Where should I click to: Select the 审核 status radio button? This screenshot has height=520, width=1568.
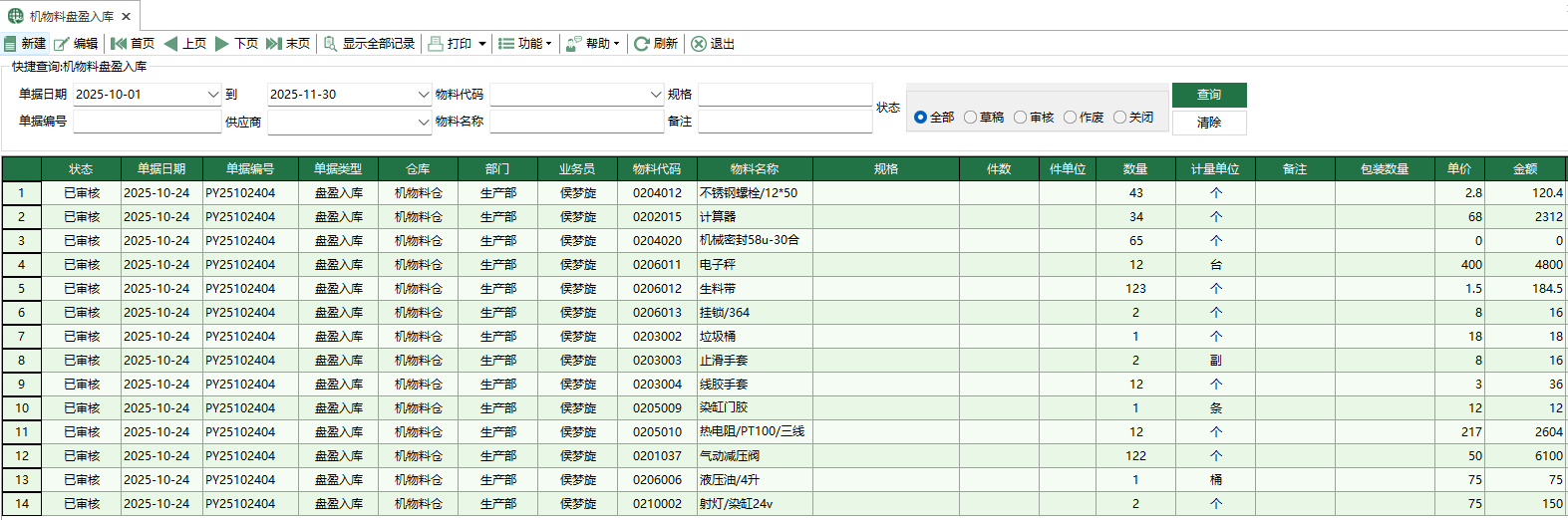[1021, 118]
